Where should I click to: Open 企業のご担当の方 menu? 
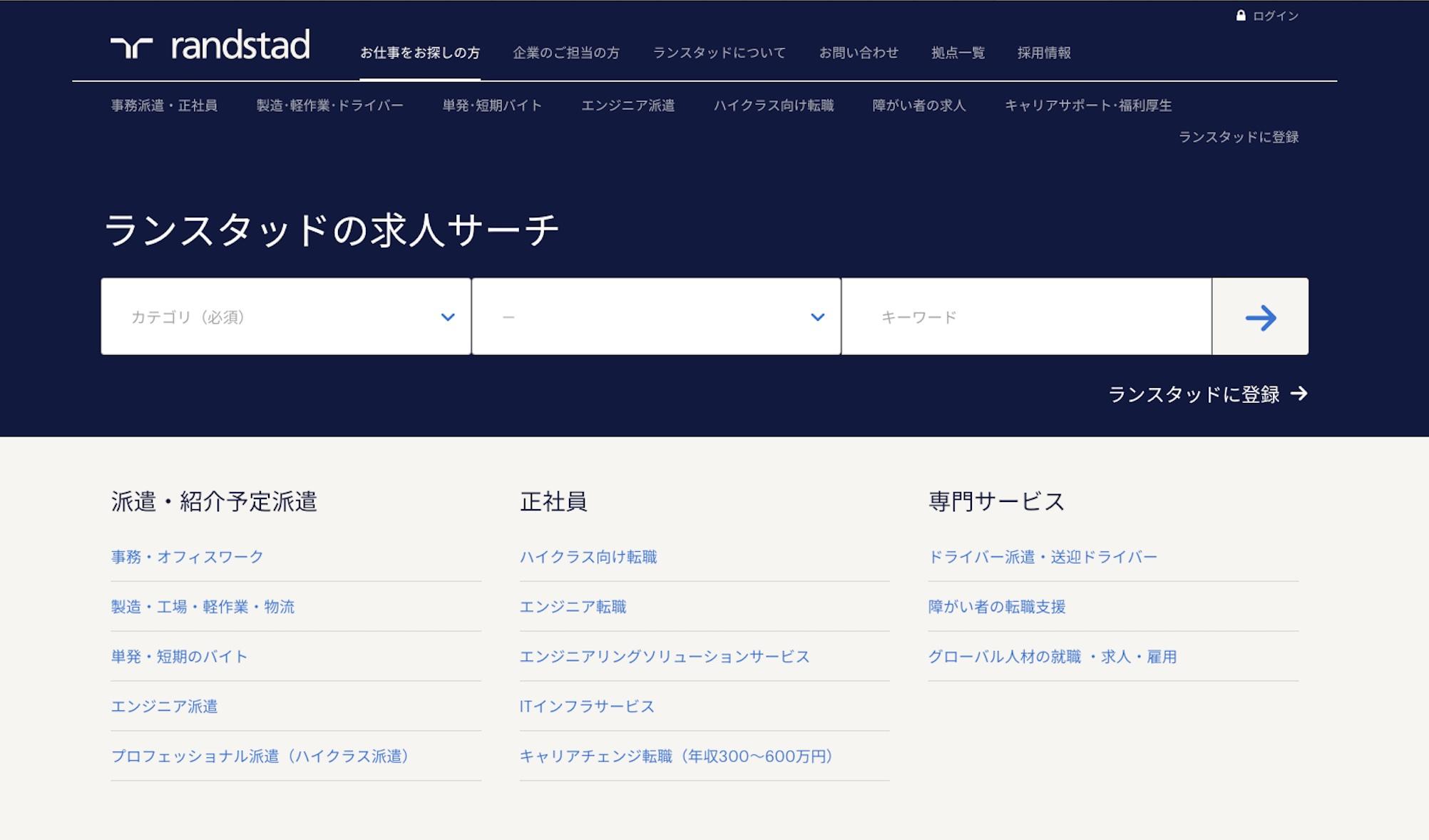(x=566, y=53)
